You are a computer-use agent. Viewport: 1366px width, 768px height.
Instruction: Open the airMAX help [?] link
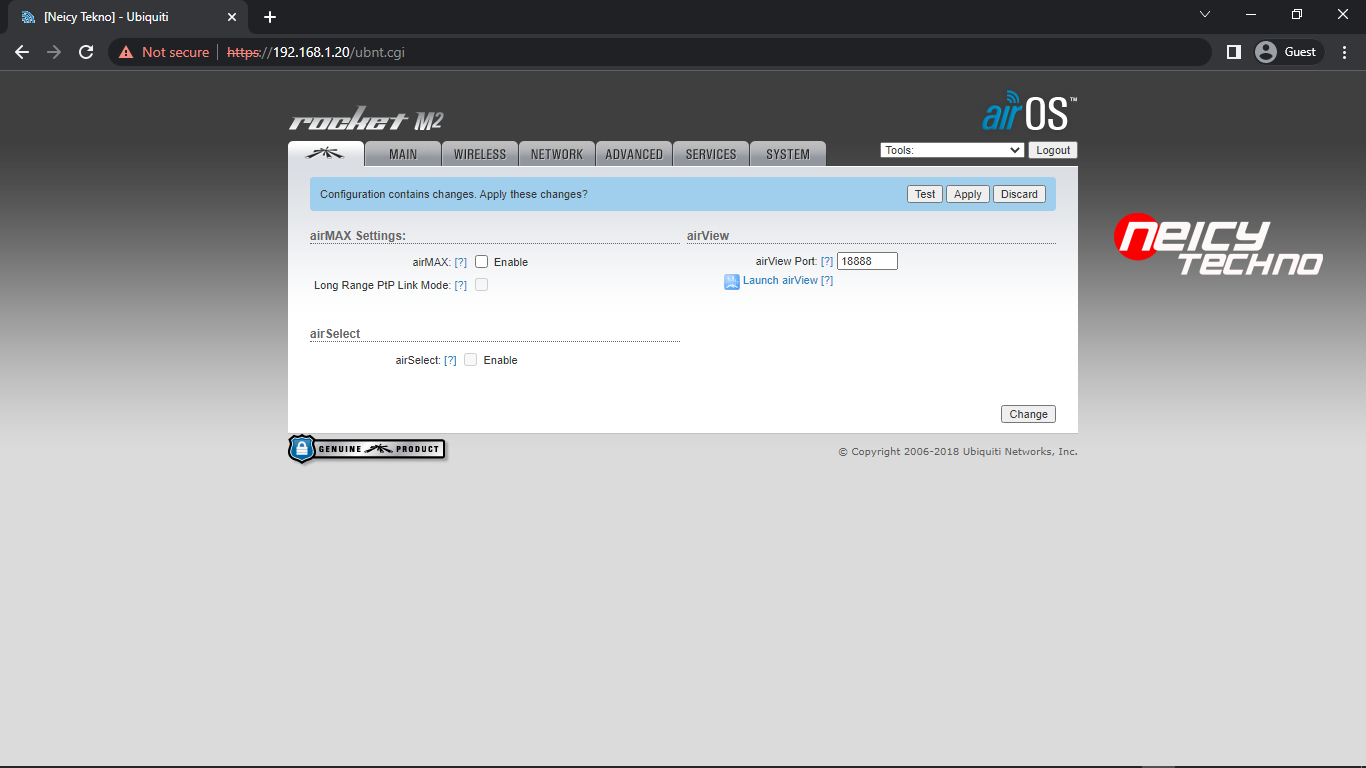[461, 262]
